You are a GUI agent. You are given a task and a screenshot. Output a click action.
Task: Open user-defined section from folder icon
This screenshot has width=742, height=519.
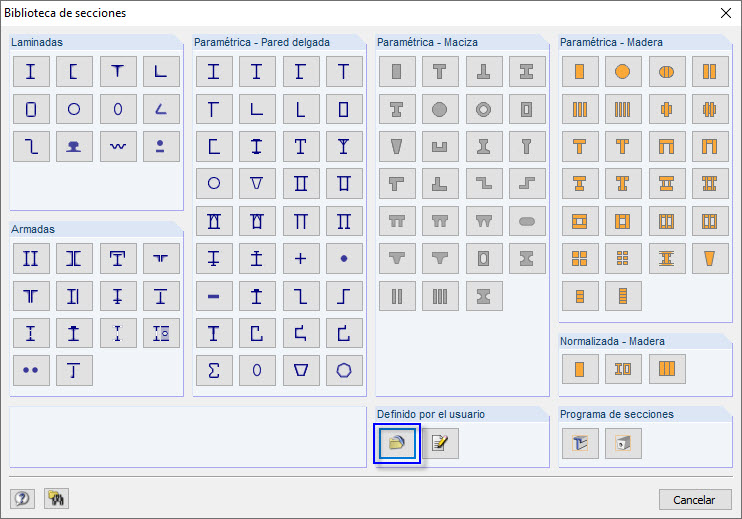pos(397,442)
